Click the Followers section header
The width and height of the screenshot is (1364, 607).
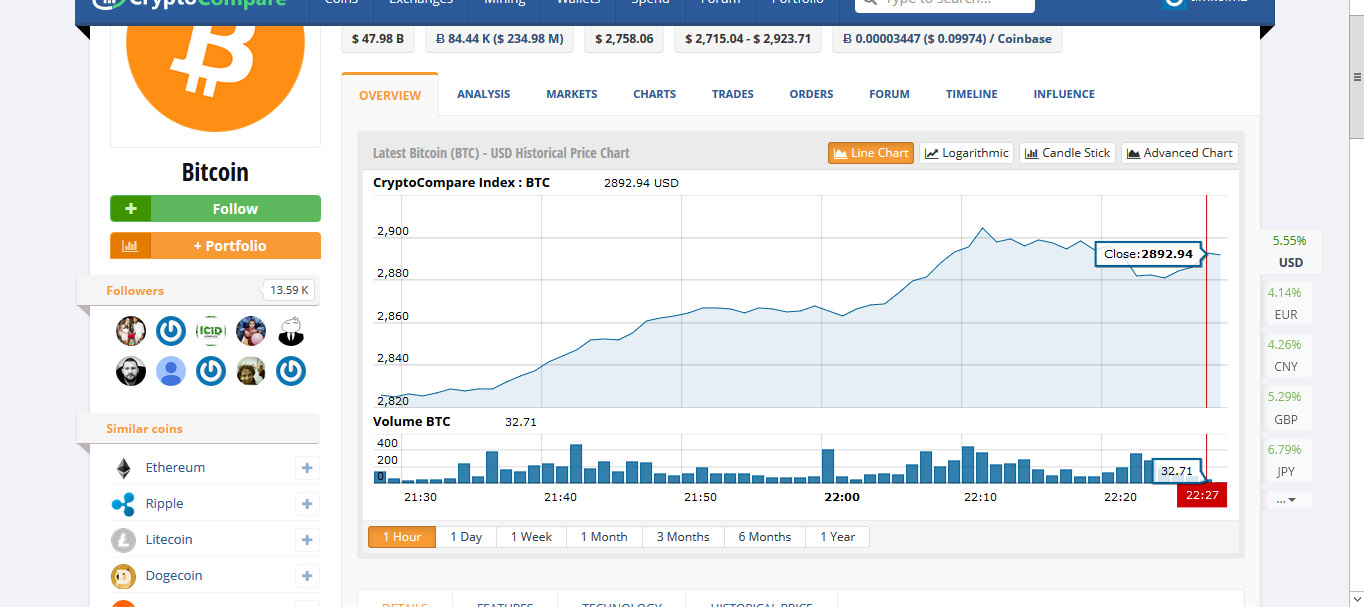pos(198,291)
